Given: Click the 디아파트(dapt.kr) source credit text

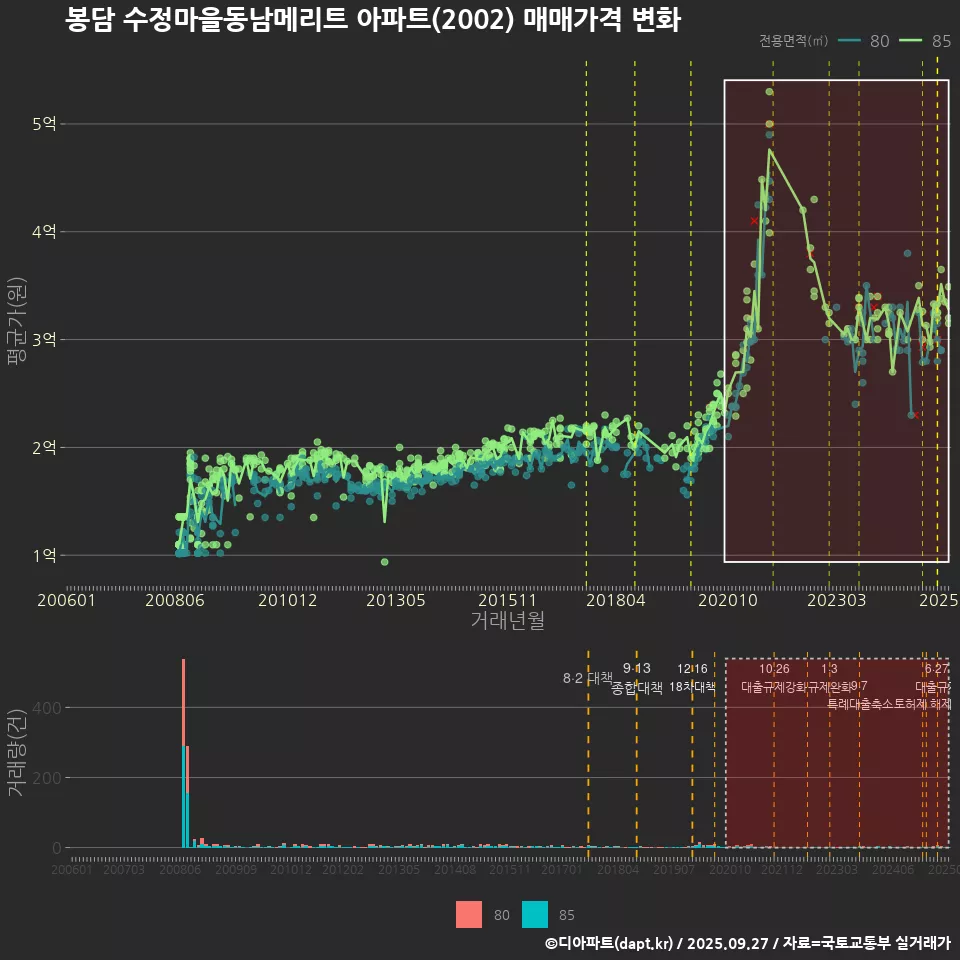Looking at the screenshot, I should pos(610,943).
